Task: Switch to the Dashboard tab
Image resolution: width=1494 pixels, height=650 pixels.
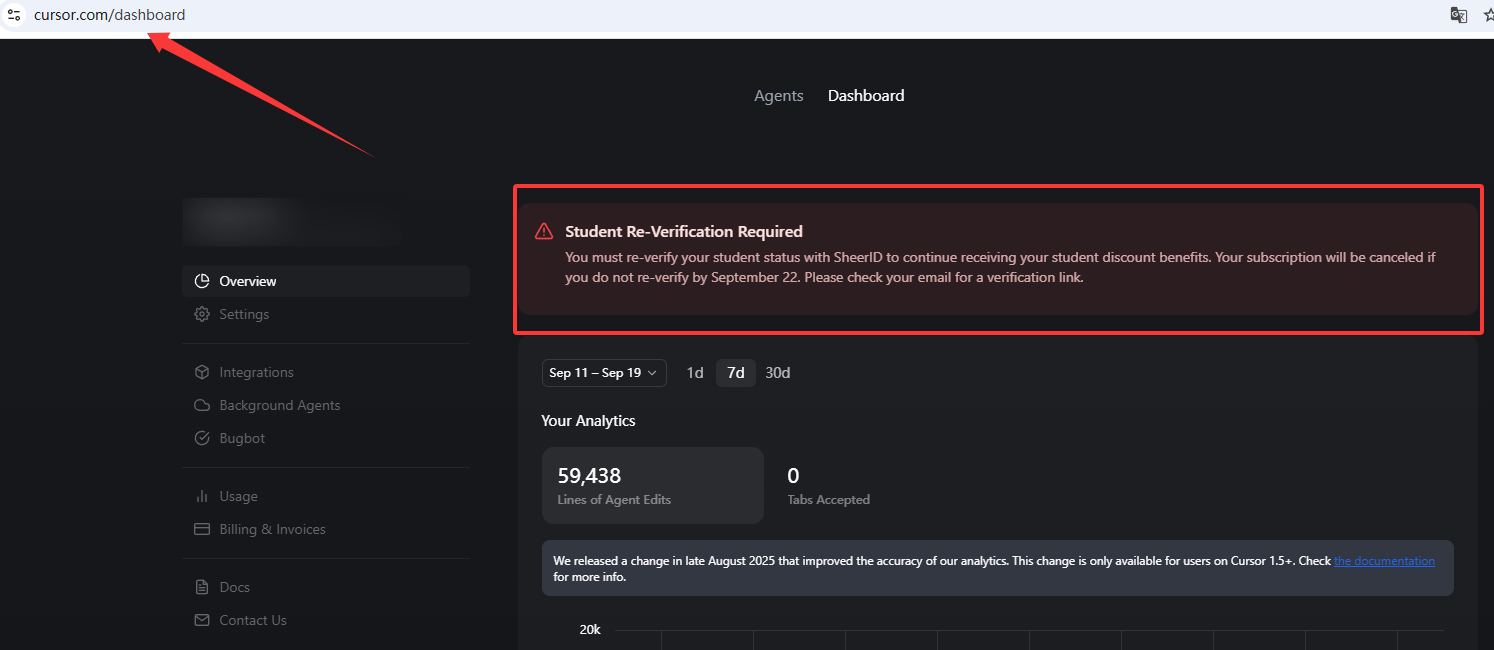Action: click(866, 96)
